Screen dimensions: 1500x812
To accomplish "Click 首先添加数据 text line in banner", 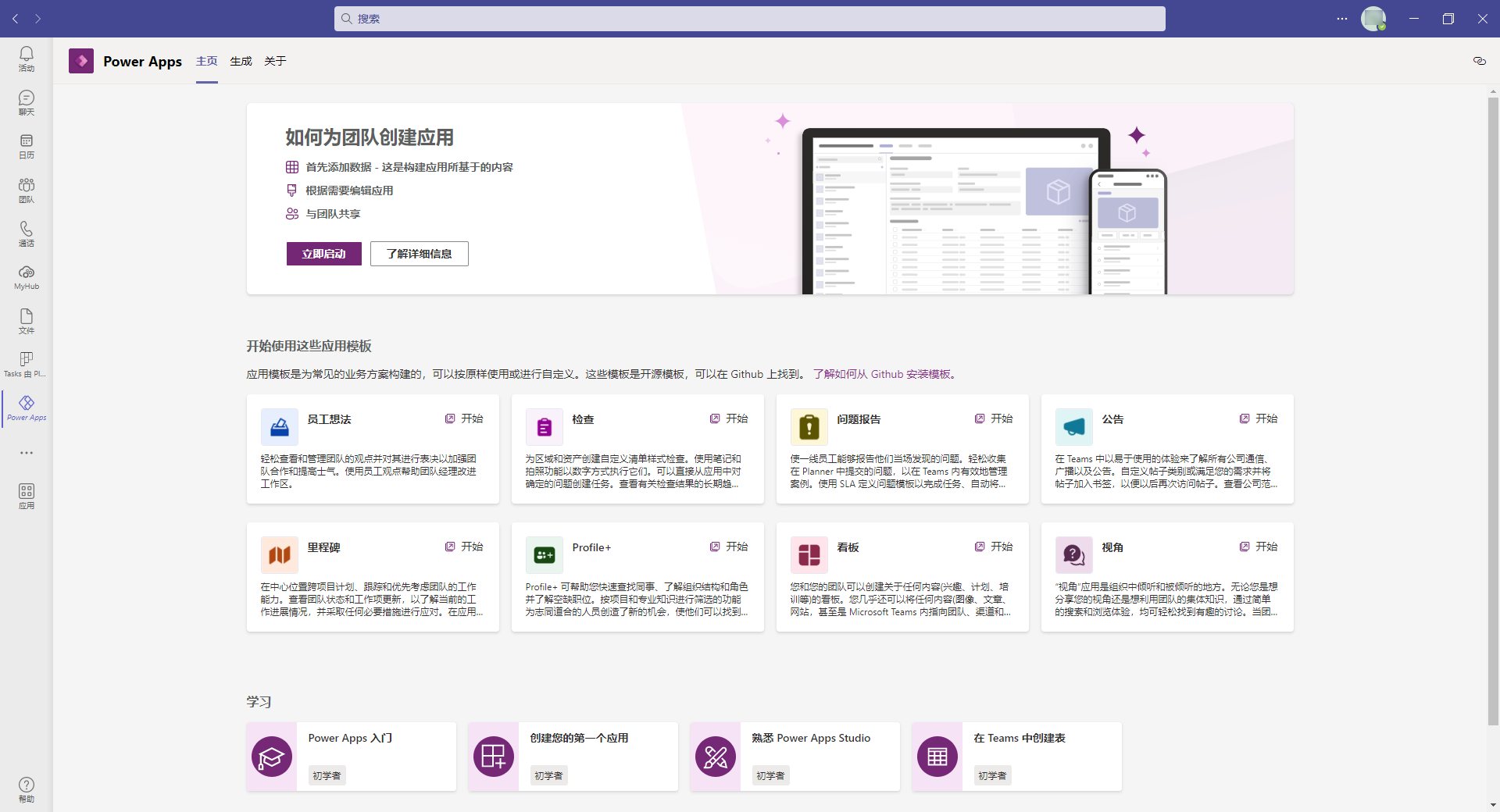I will click(x=409, y=167).
